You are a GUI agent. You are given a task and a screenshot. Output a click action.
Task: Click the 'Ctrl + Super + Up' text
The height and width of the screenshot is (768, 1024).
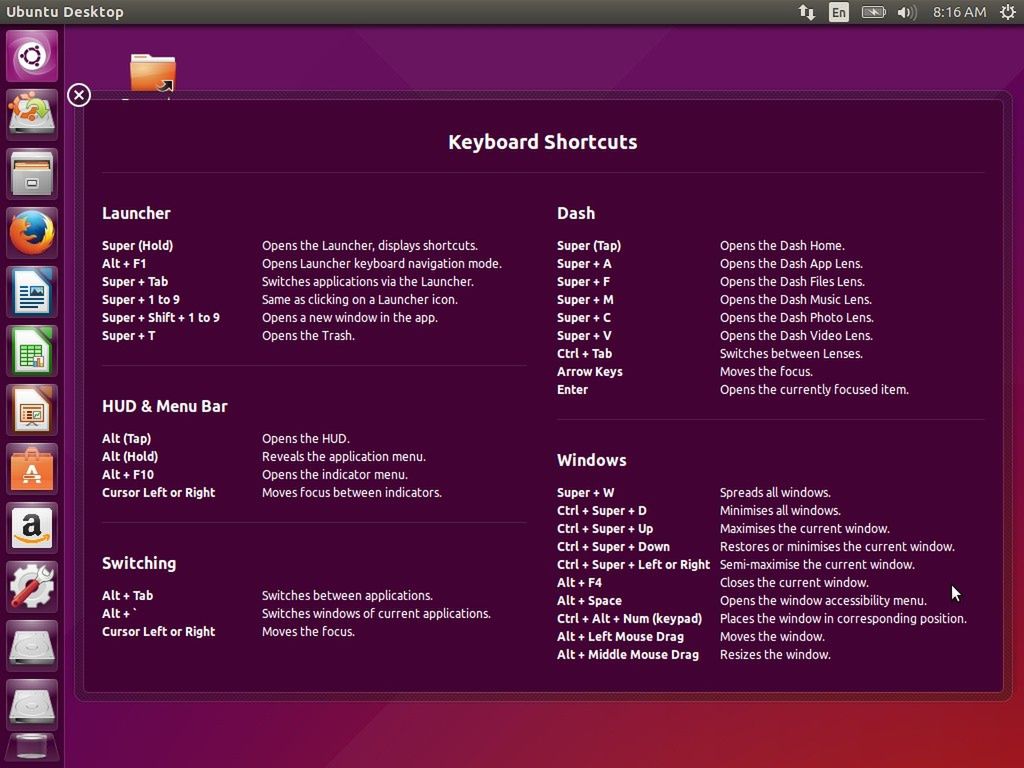click(605, 528)
